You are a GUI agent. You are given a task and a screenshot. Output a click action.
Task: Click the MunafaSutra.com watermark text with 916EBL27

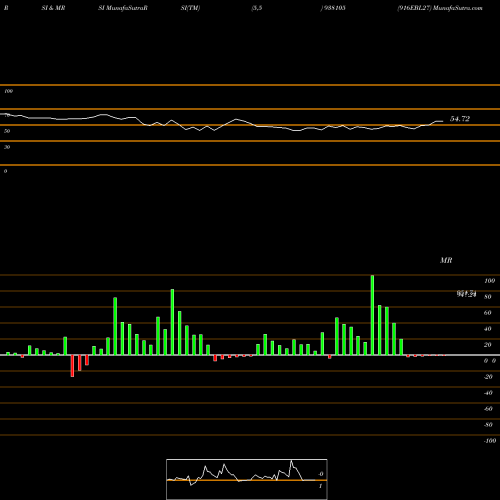tap(440, 8)
